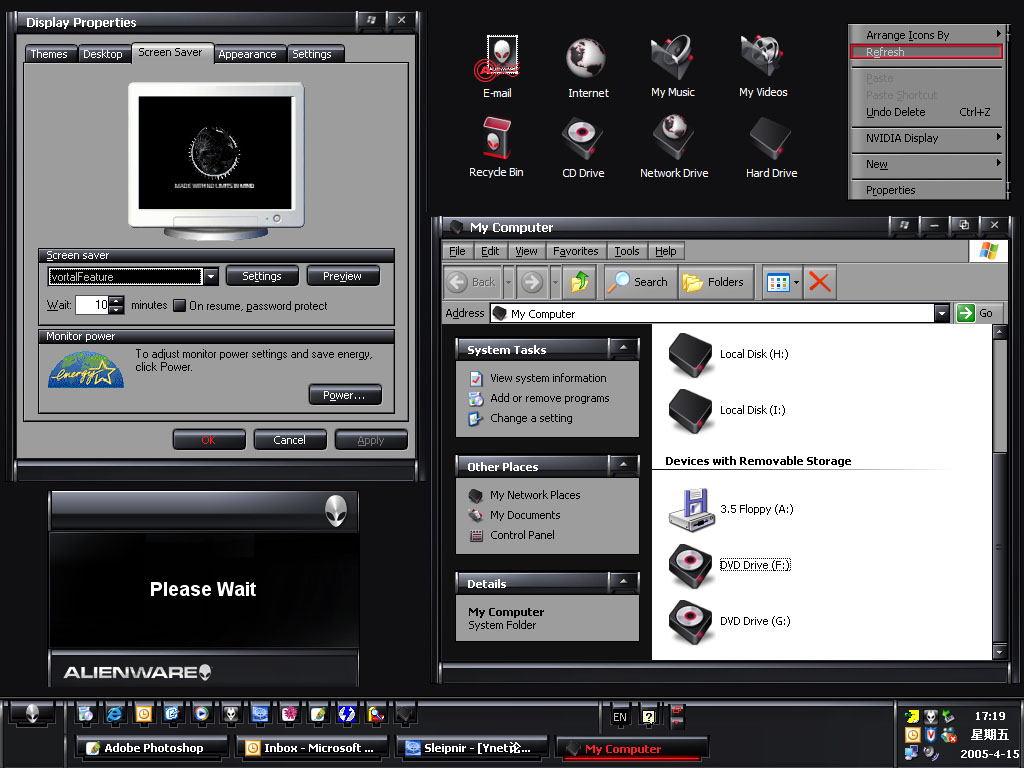Viewport: 1024px width, 768px height.
Task: Open the File menu in My Computer
Action: coord(457,251)
